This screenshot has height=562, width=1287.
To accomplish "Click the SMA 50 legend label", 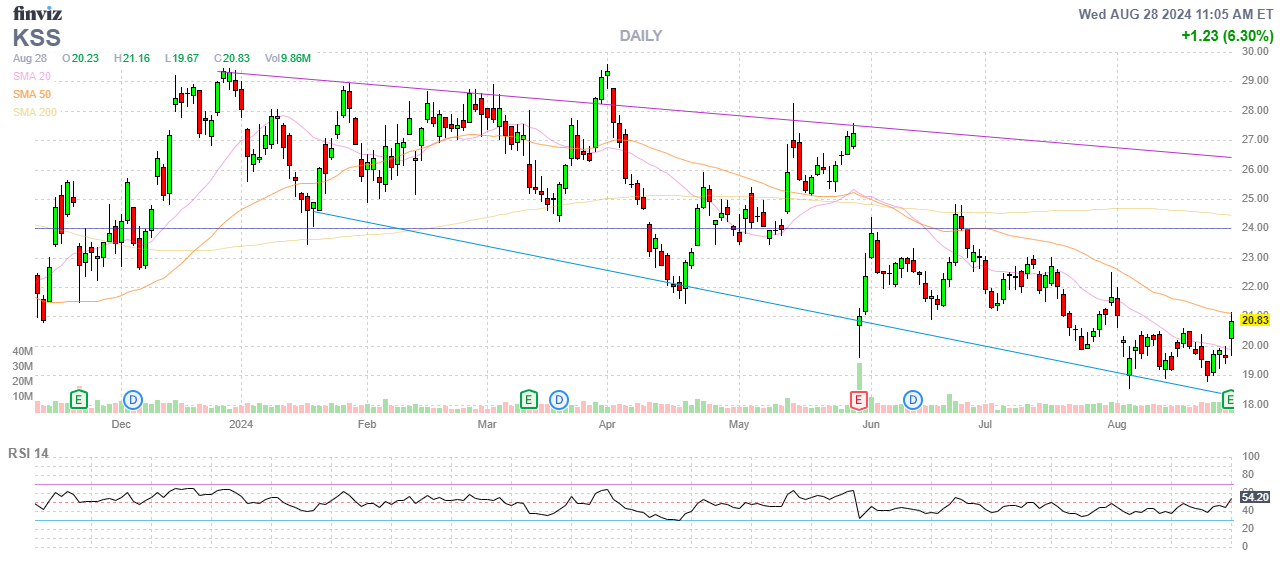I will tap(32, 94).
